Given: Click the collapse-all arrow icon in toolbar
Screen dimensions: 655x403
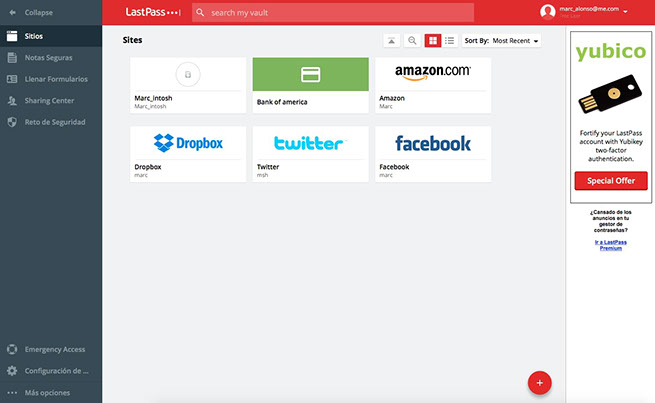Looking at the screenshot, I should [391, 41].
